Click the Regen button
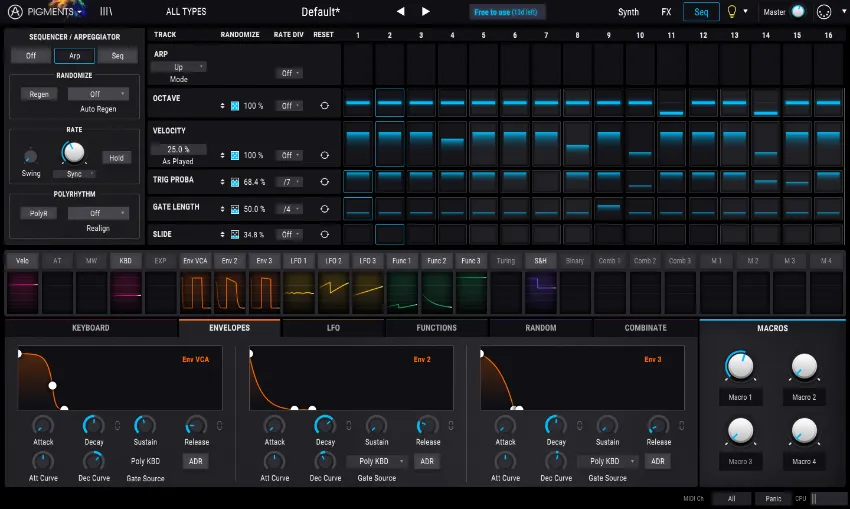Screen dimensions: 850x509 (39, 94)
